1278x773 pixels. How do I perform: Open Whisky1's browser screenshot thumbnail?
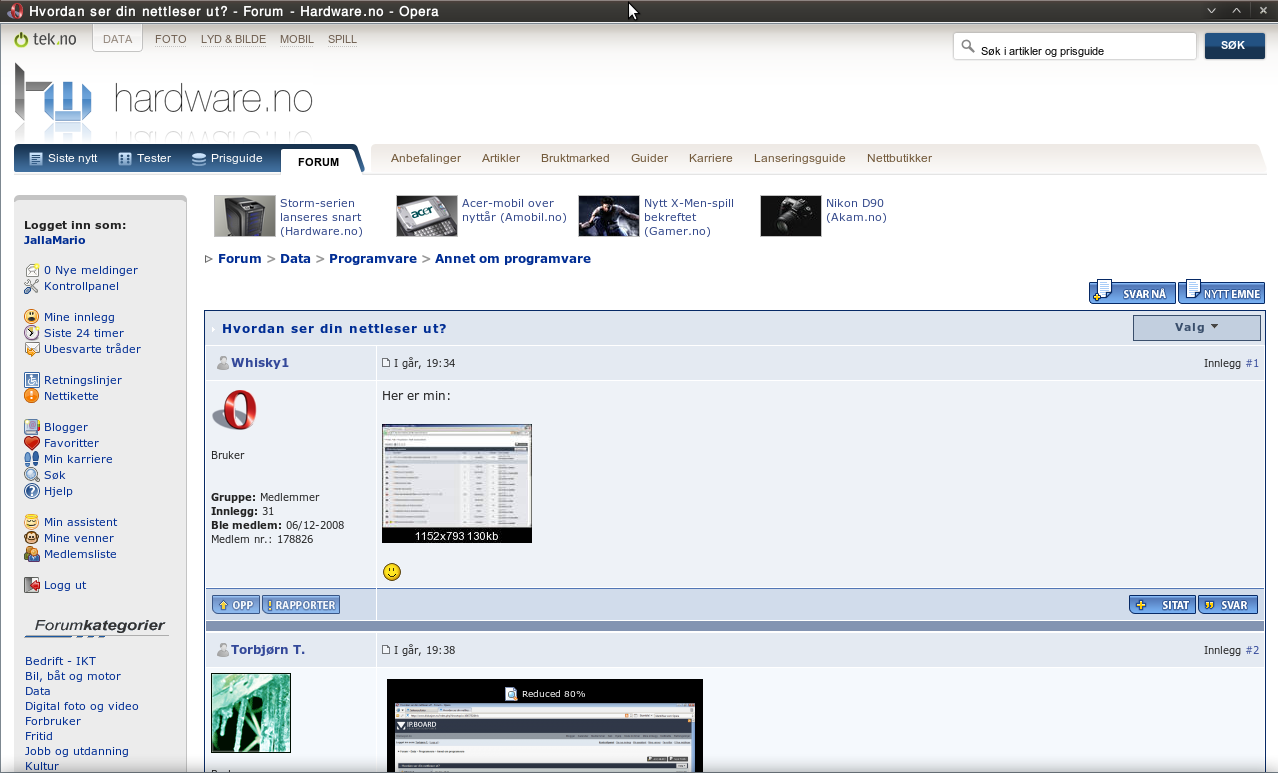point(457,484)
